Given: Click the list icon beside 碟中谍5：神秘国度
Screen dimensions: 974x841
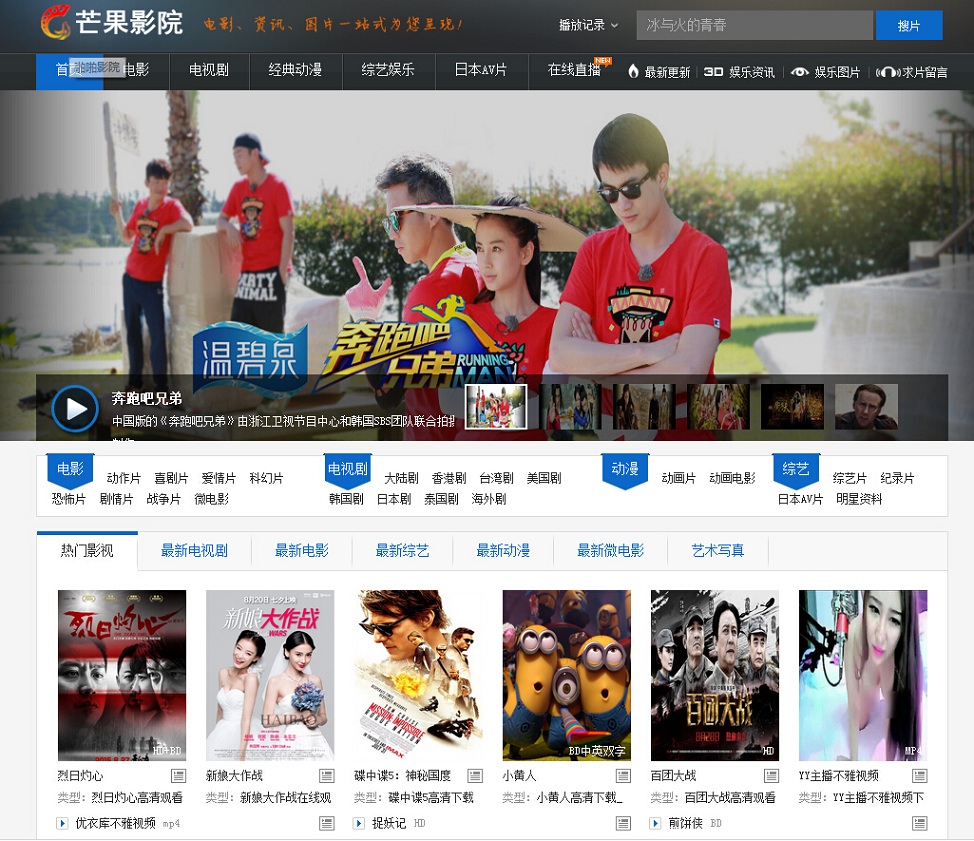Looking at the screenshot, I should pos(475,776).
